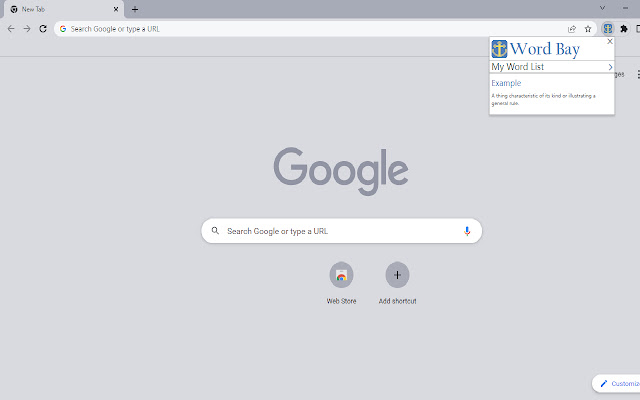Click the 'Word Bay' title text
Viewport: 640px width, 400px height.
click(x=545, y=49)
